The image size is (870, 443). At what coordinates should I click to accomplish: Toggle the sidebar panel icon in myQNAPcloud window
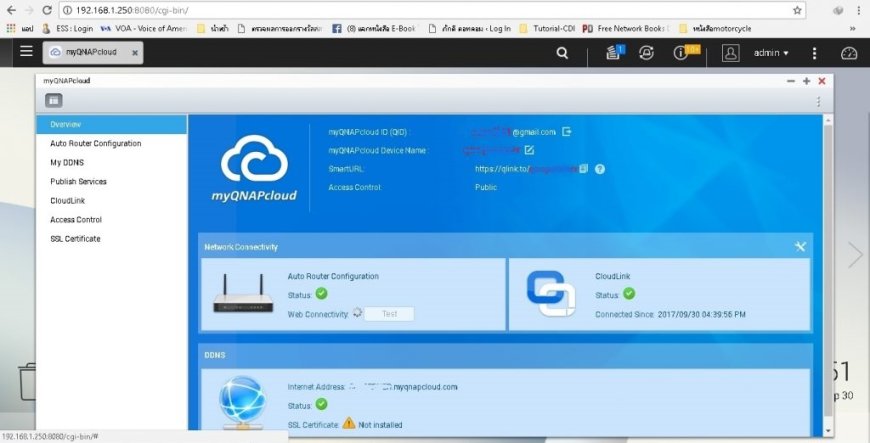pyautogui.click(x=53, y=100)
